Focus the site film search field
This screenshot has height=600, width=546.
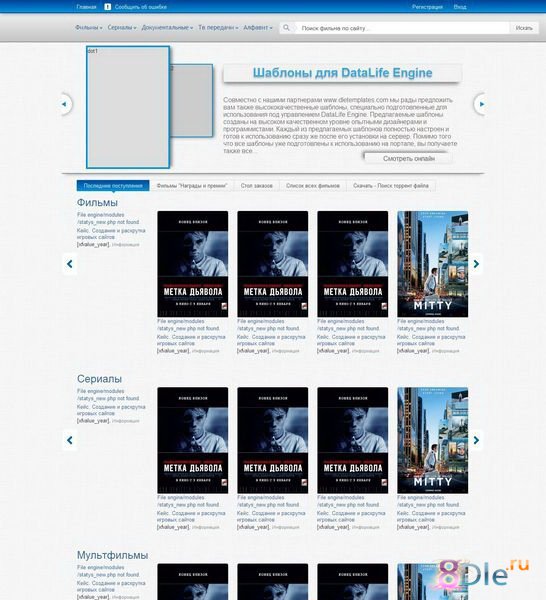click(x=402, y=28)
